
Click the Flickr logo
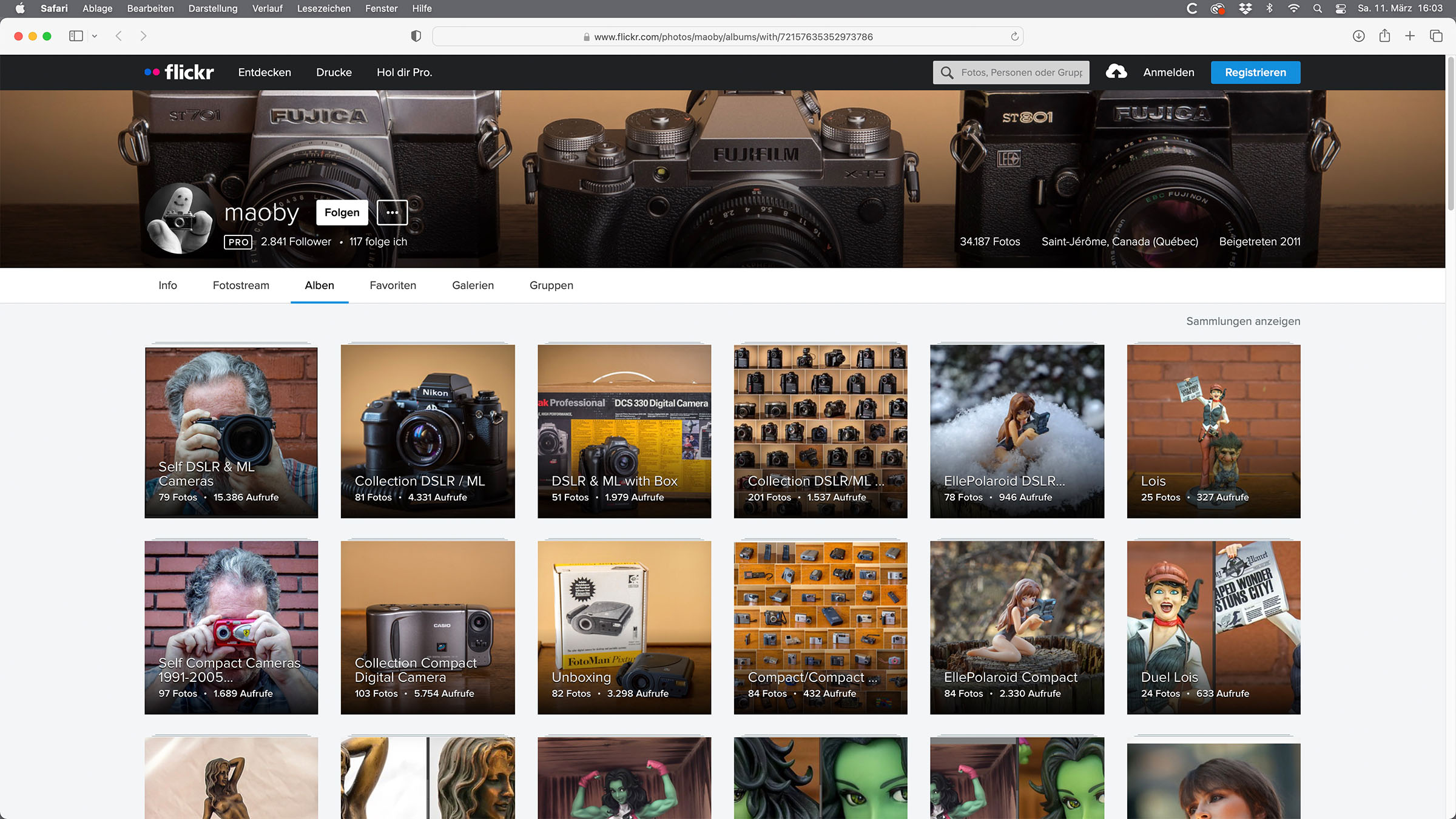(179, 72)
